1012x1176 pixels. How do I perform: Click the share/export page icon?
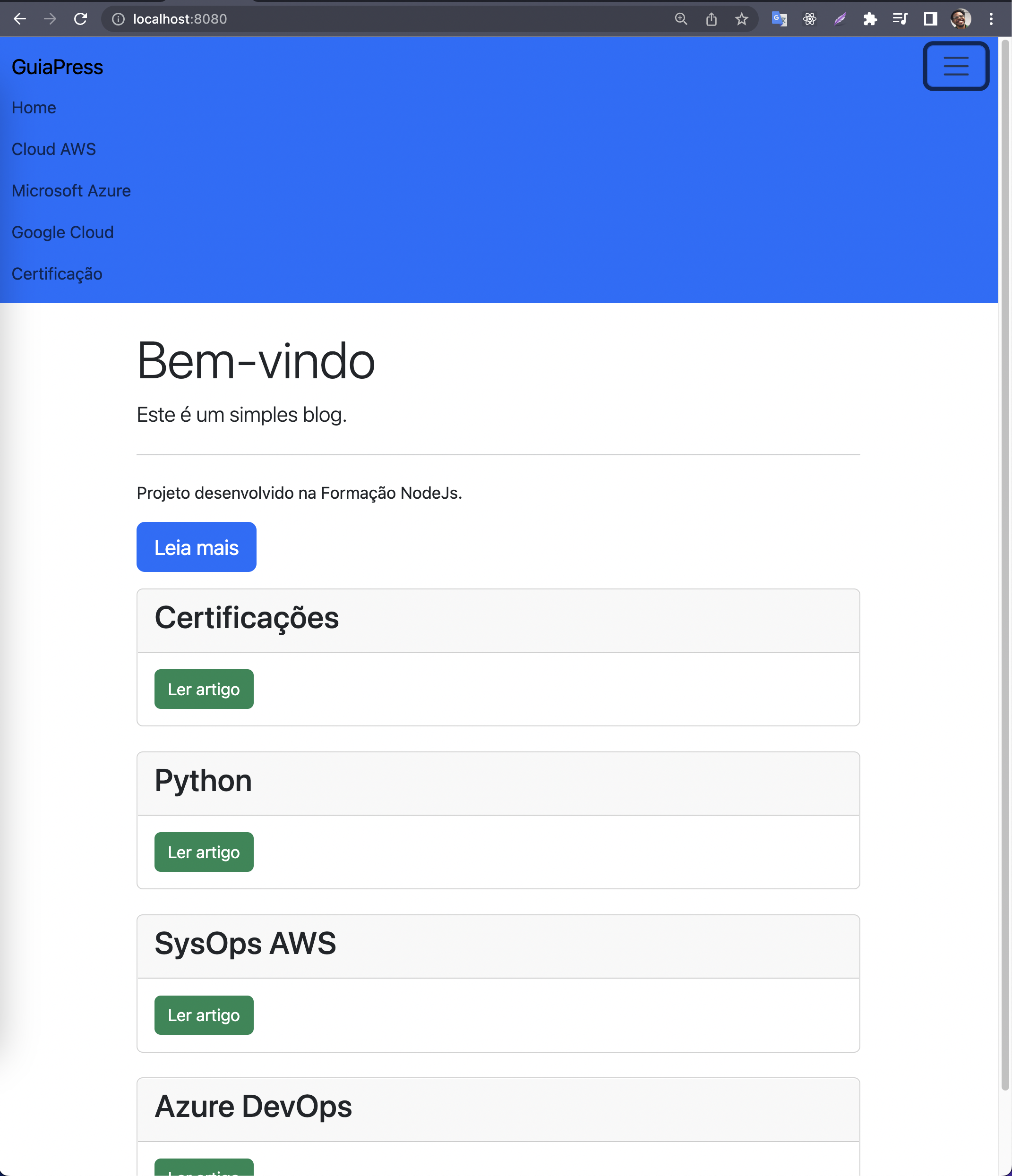click(x=712, y=19)
